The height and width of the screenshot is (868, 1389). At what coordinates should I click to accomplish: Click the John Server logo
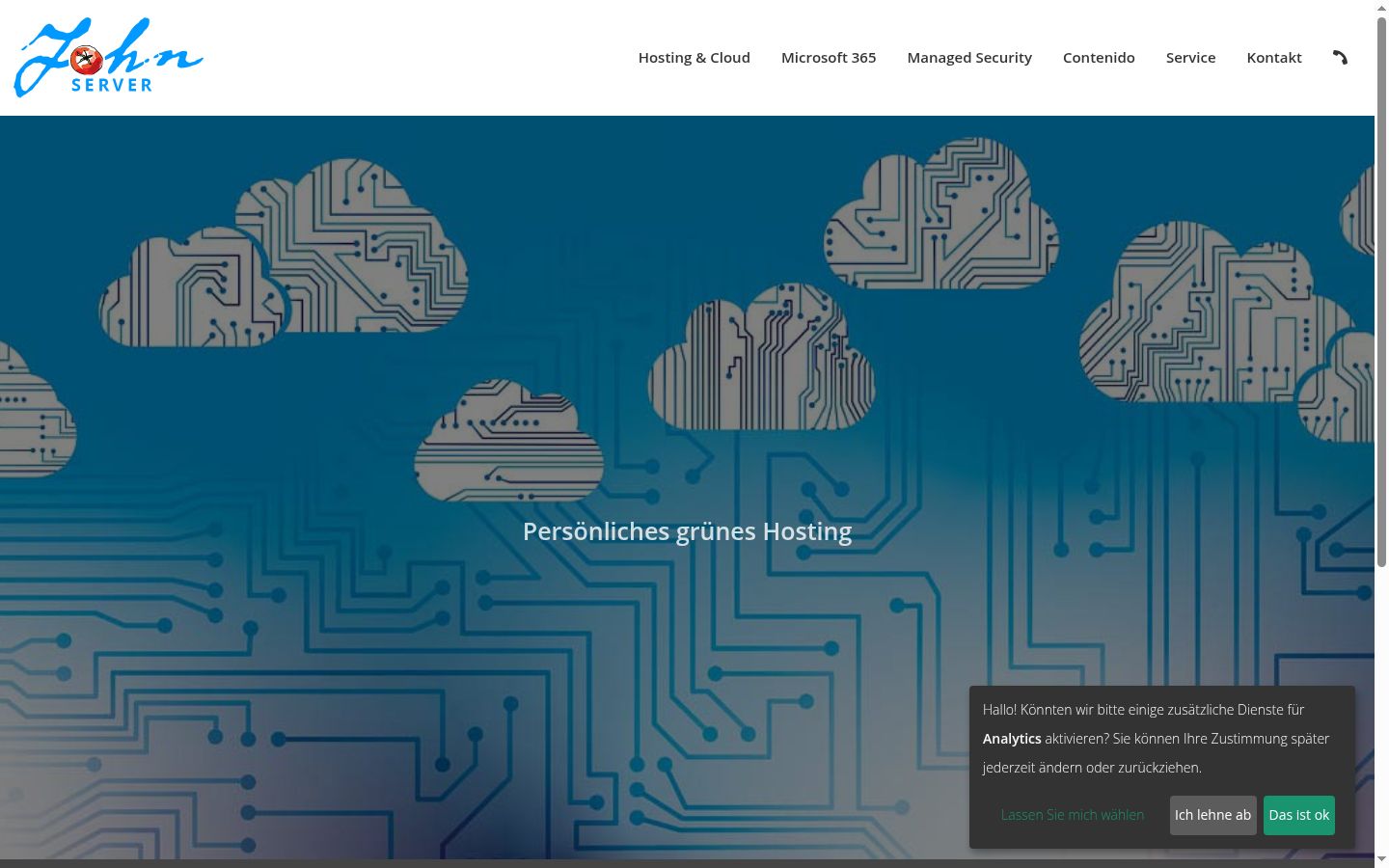click(x=108, y=57)
